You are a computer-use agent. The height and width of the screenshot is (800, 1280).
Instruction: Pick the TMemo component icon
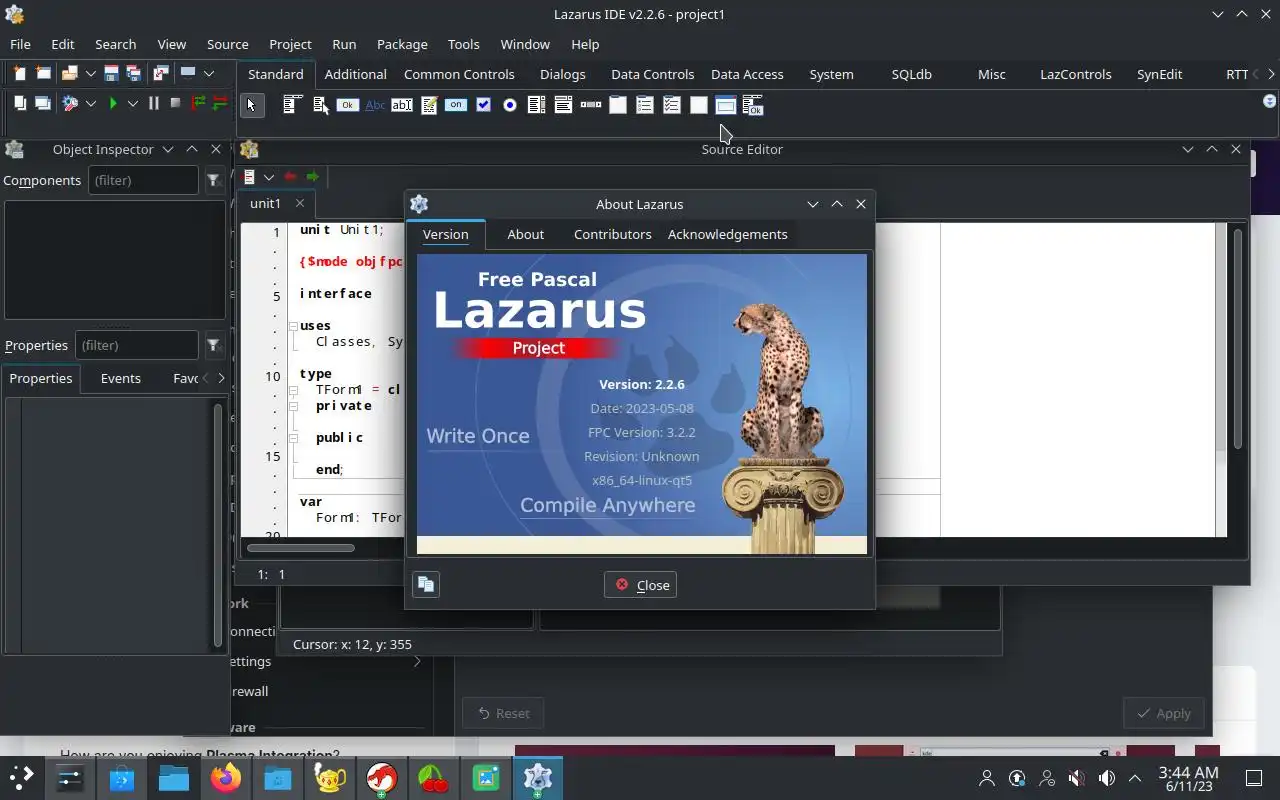(429, 105)
